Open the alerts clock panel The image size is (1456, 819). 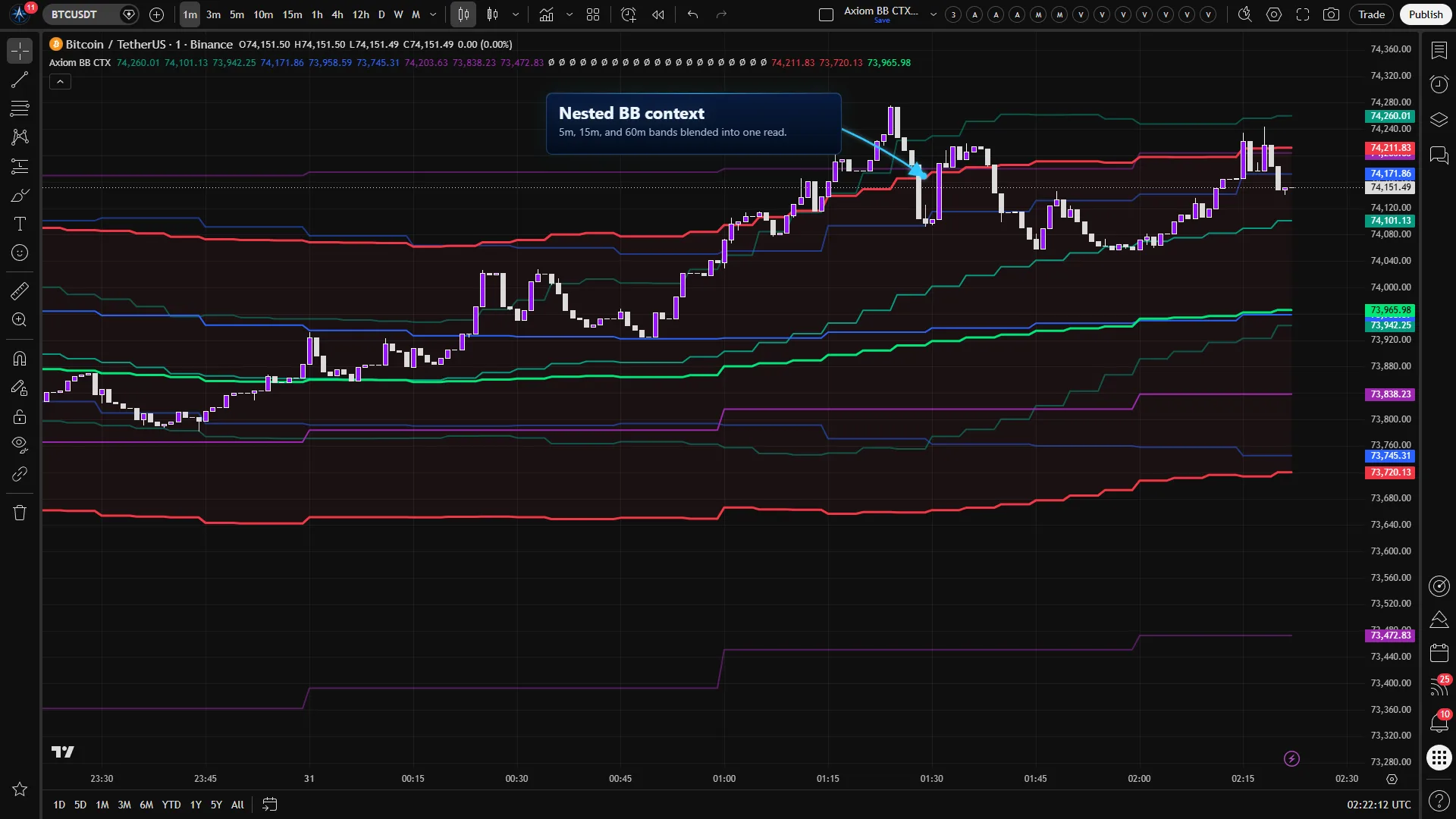pyautogui.click(x=1439, y=84)
